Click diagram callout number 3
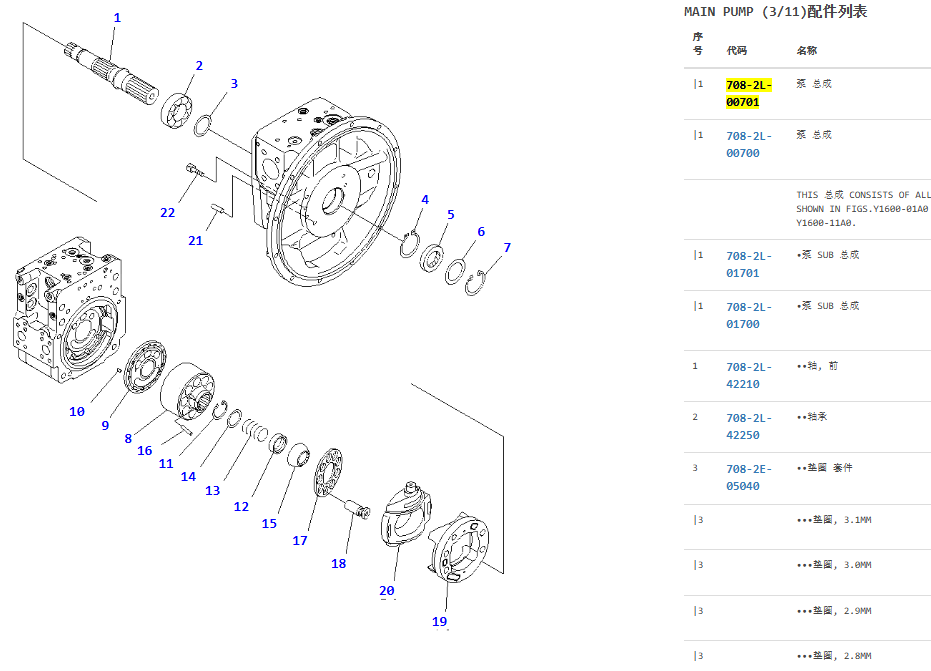Viewport: 931px width, 671px height. (234, 84)
